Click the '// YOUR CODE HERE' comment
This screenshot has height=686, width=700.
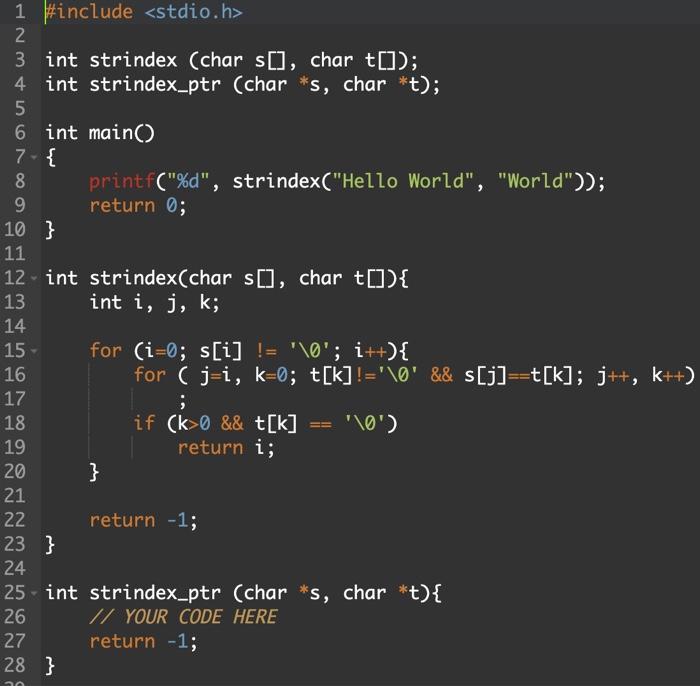click(183, 617)
